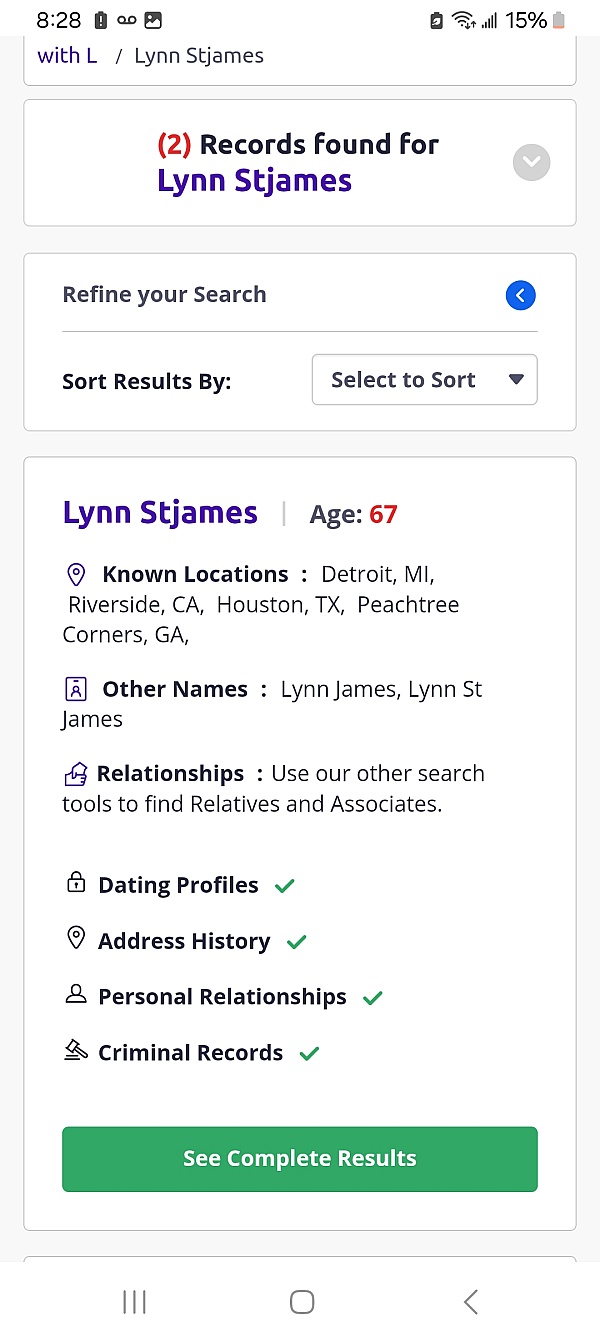The width and height of the screenshot is (600, 1337).
Task: Tap the green checkmark beside Address History
Action: coord(297,942)
